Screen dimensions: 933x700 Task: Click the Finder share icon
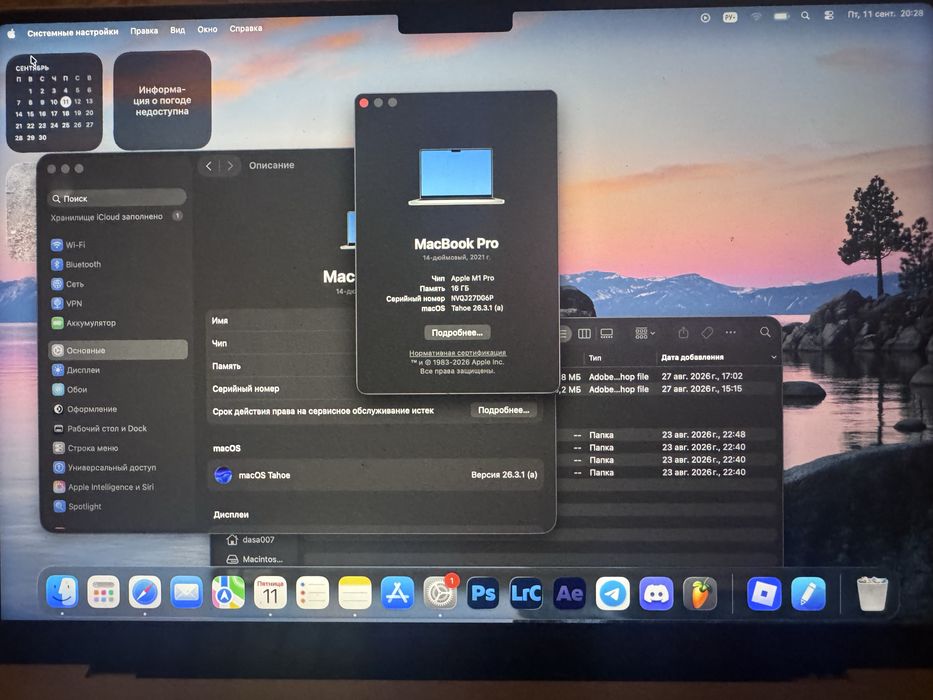pyautogui.click(x=683, y=333)
